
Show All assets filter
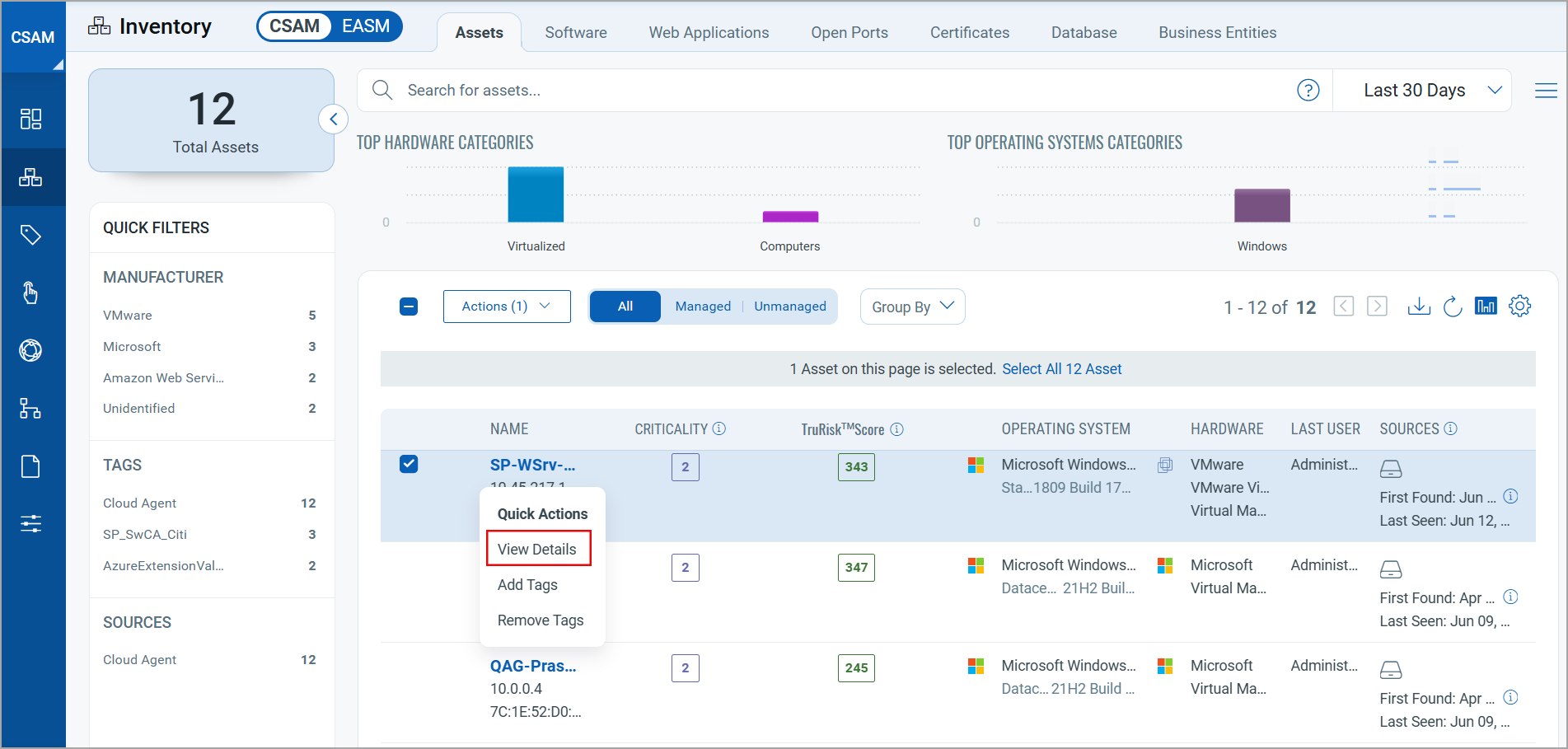625,307
